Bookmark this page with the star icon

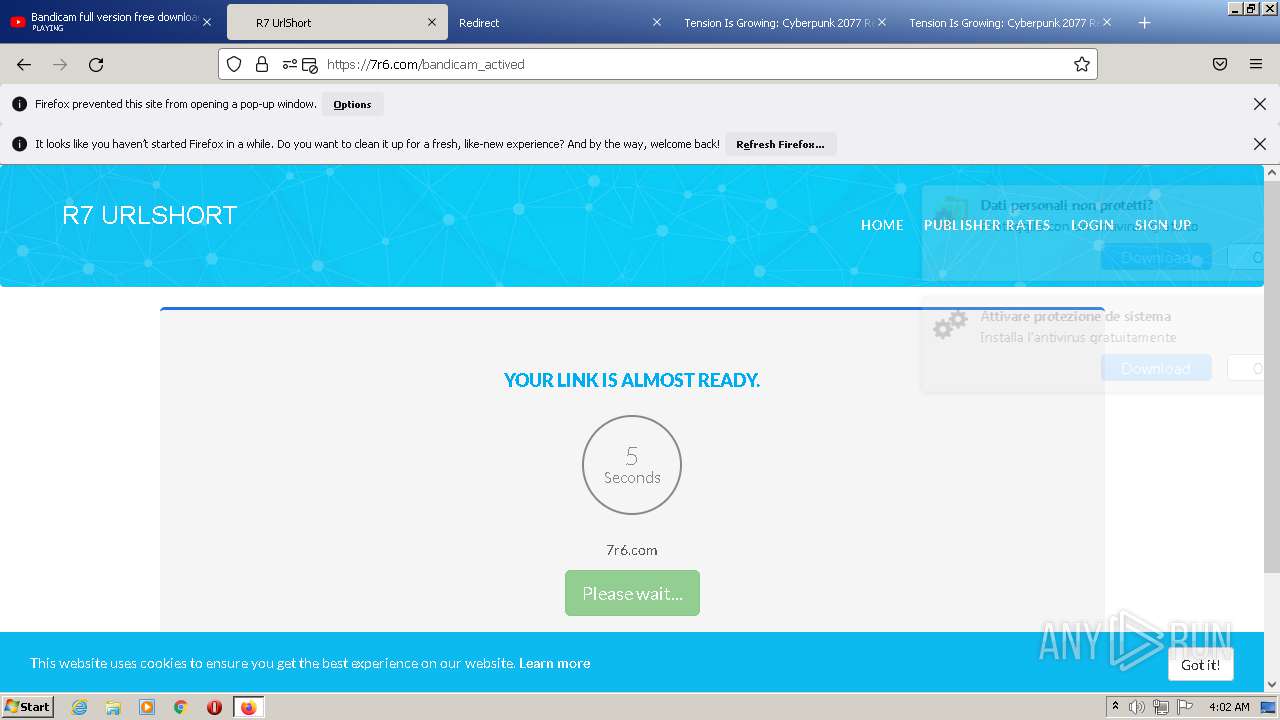(x=1081, y=64)
